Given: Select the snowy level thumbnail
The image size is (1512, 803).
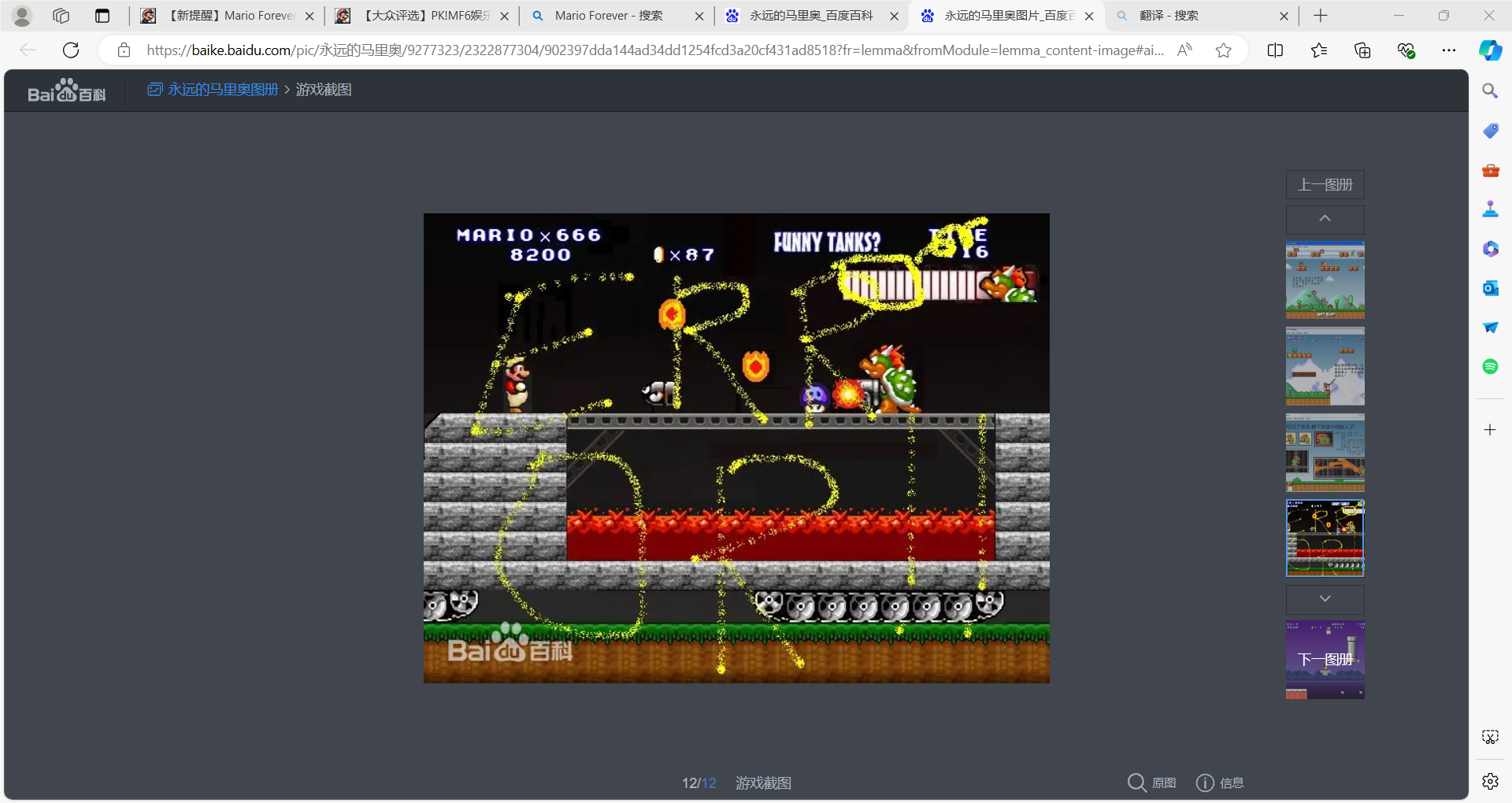Looking at the screenshot, I should [x=1325, y=367].
